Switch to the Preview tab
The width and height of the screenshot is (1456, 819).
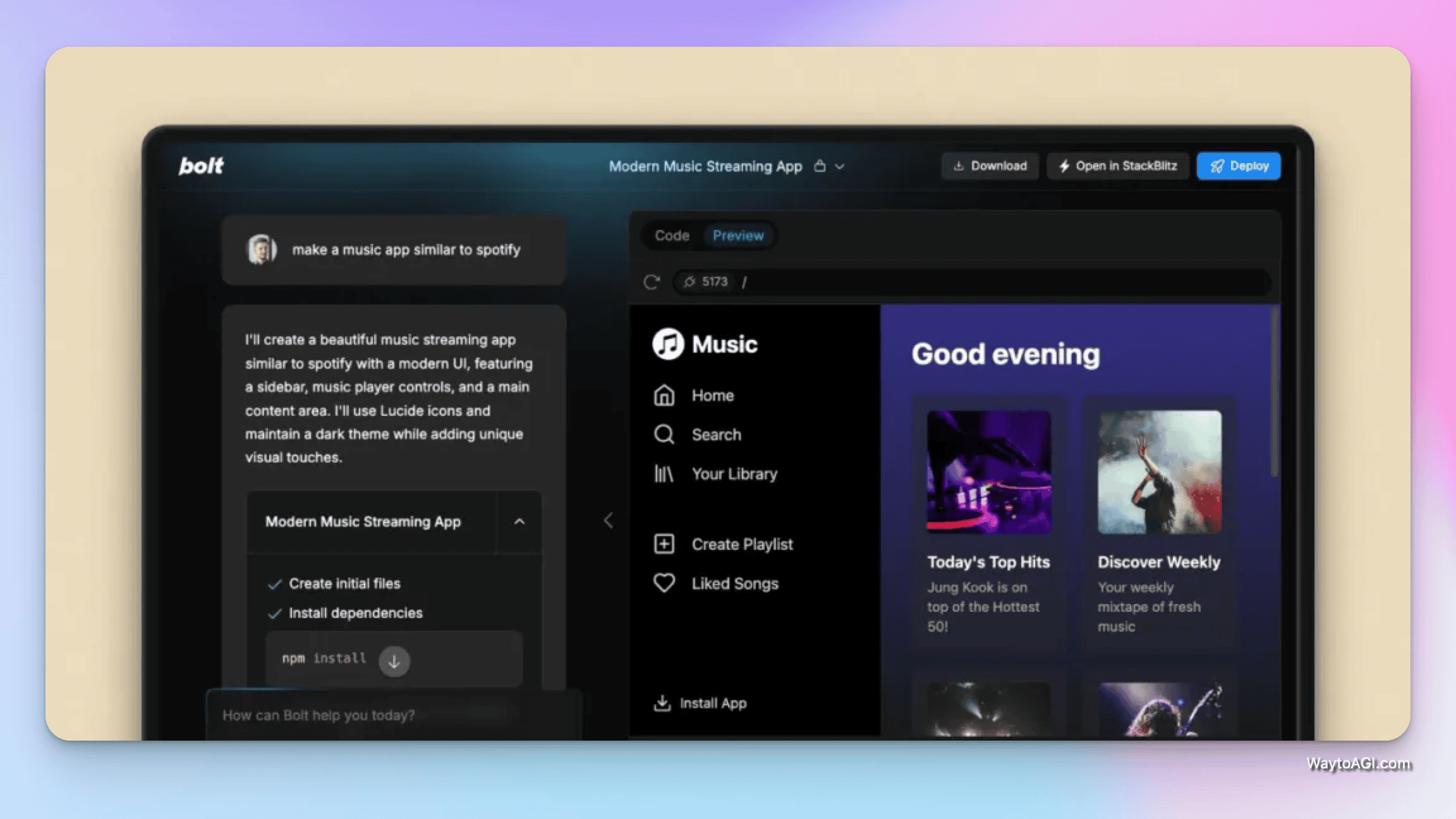pyautogui.click(x=738, y=235)
